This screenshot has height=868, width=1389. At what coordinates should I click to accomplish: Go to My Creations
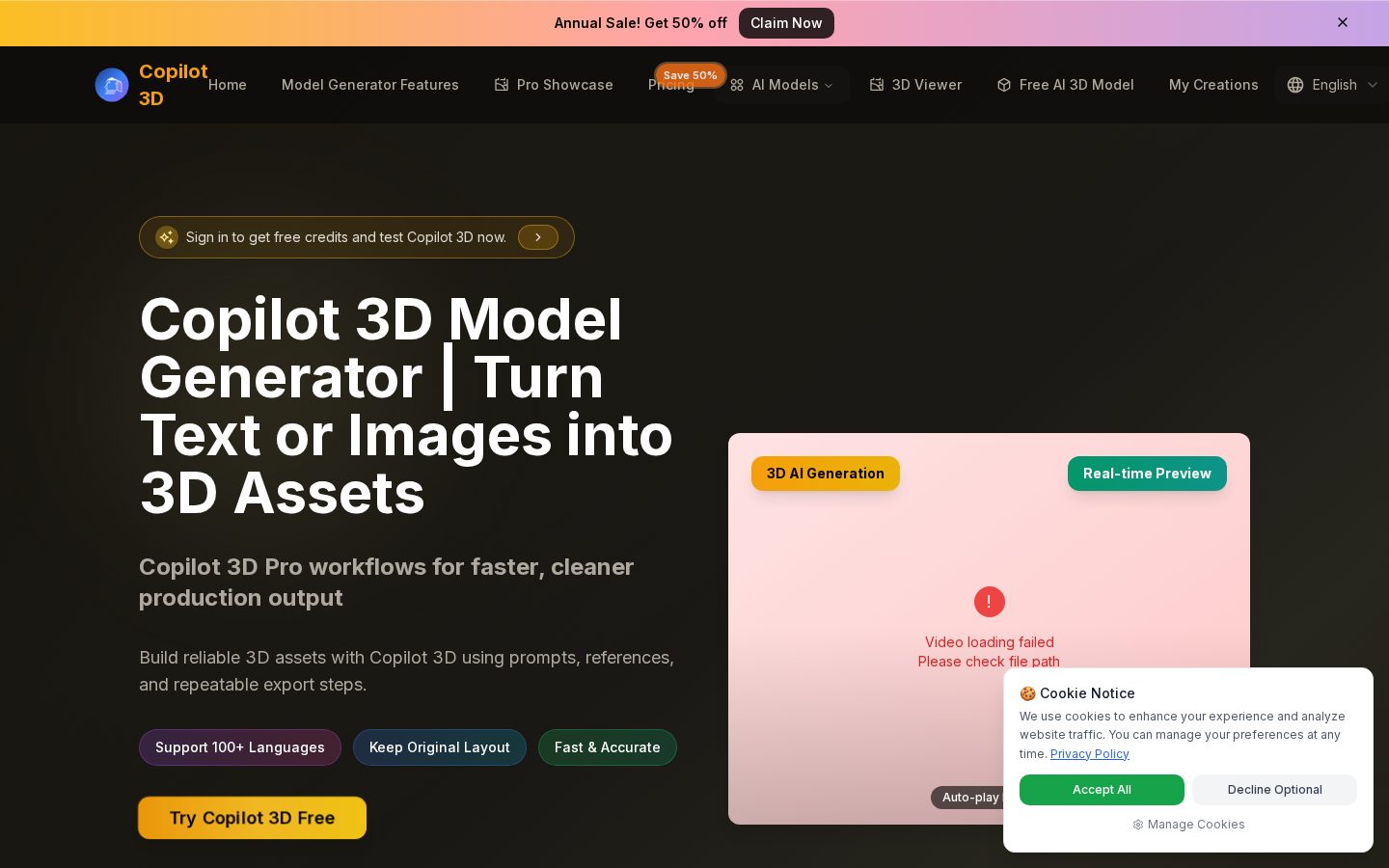(x=1213, y=85)
